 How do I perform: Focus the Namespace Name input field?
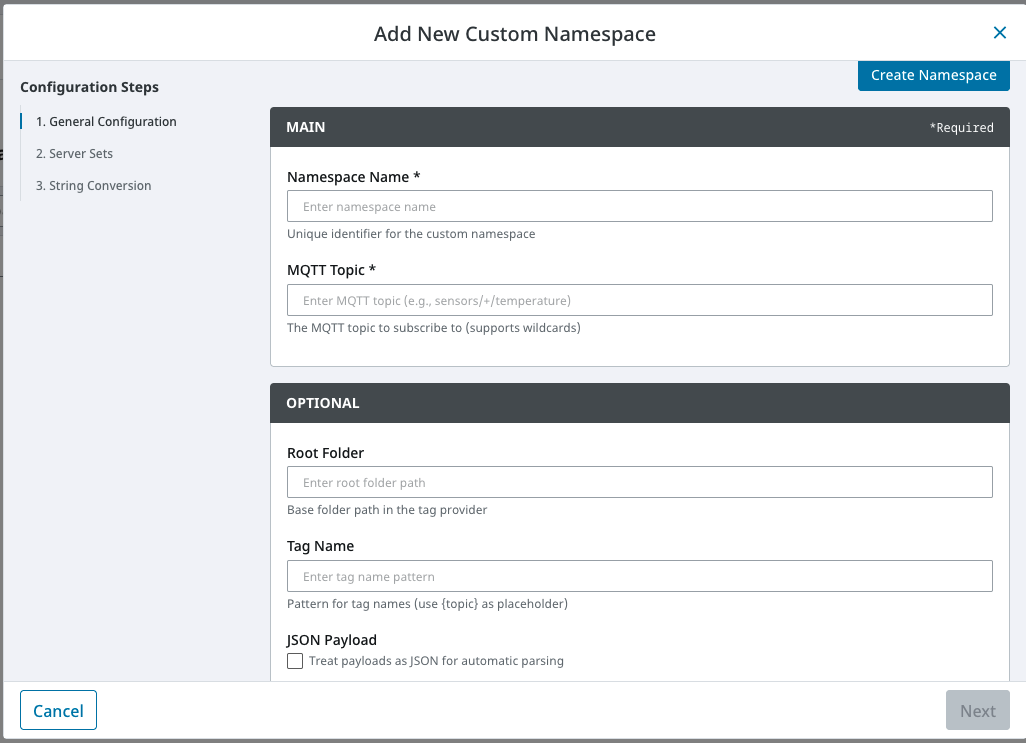point(639,206)
